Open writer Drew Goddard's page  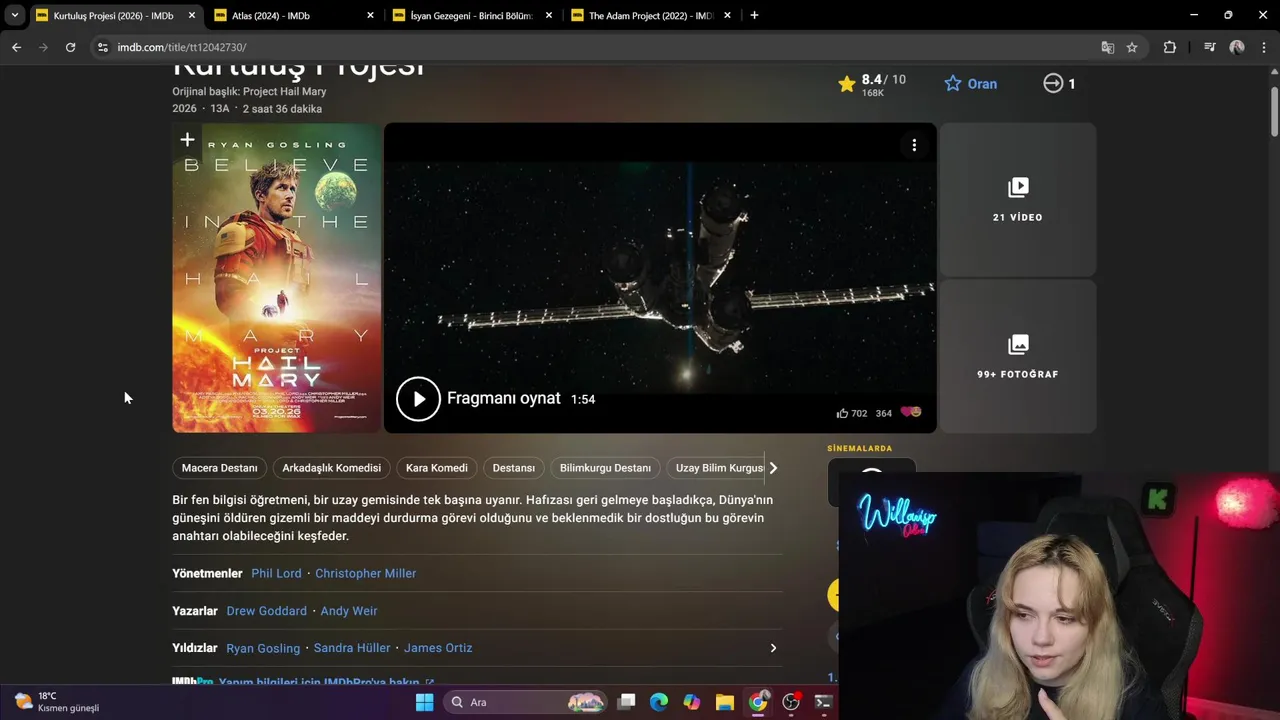267,611
